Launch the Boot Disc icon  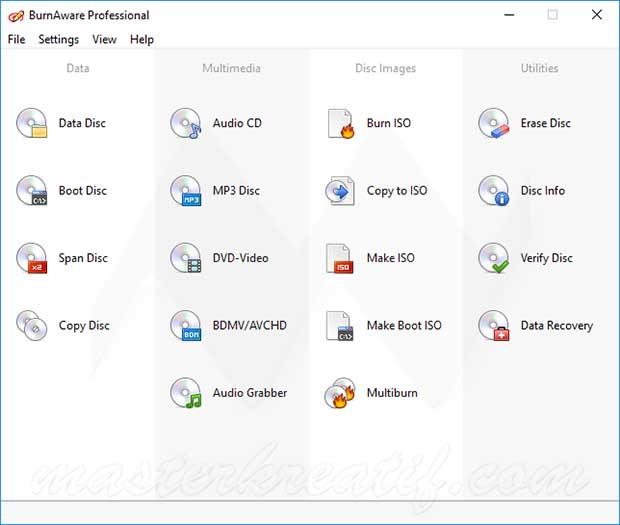pyautogui.click(x=32, y=191)
